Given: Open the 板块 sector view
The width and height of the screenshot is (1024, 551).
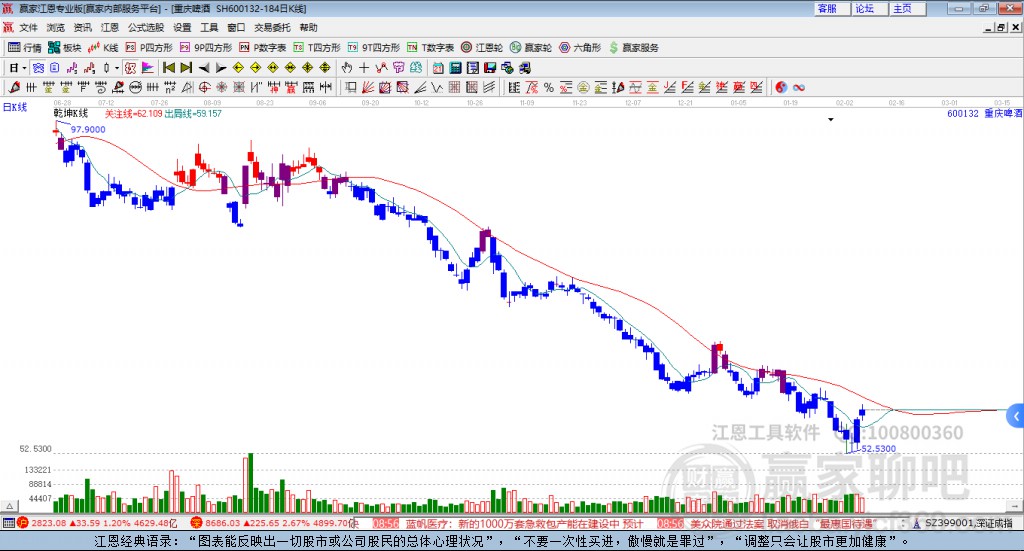Looking at the screenshot, I should click(x=64, y=48).
